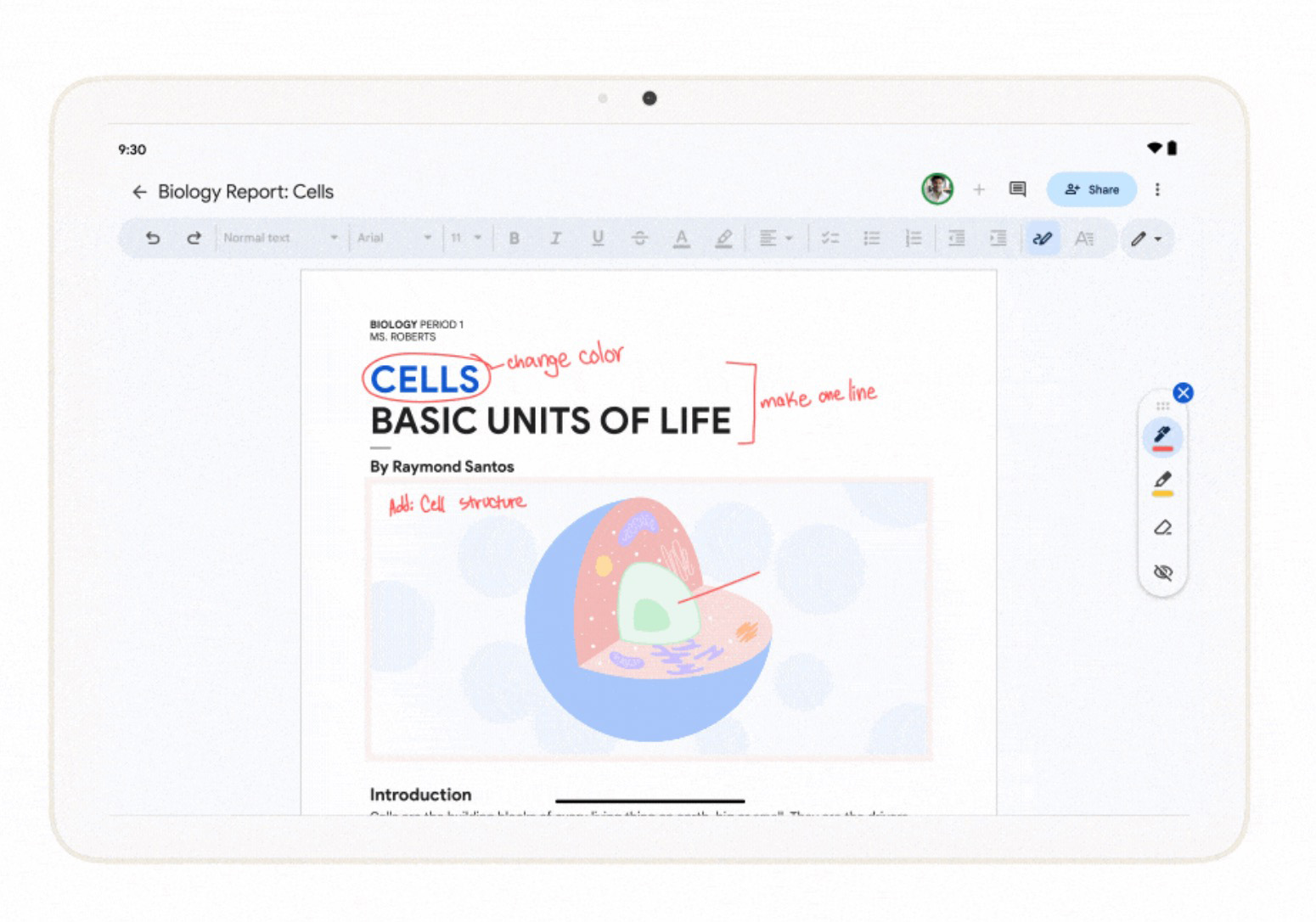Open the Normal text style dropdown
Viewport: 1316px width, 922px height.
tap(280, 239)
